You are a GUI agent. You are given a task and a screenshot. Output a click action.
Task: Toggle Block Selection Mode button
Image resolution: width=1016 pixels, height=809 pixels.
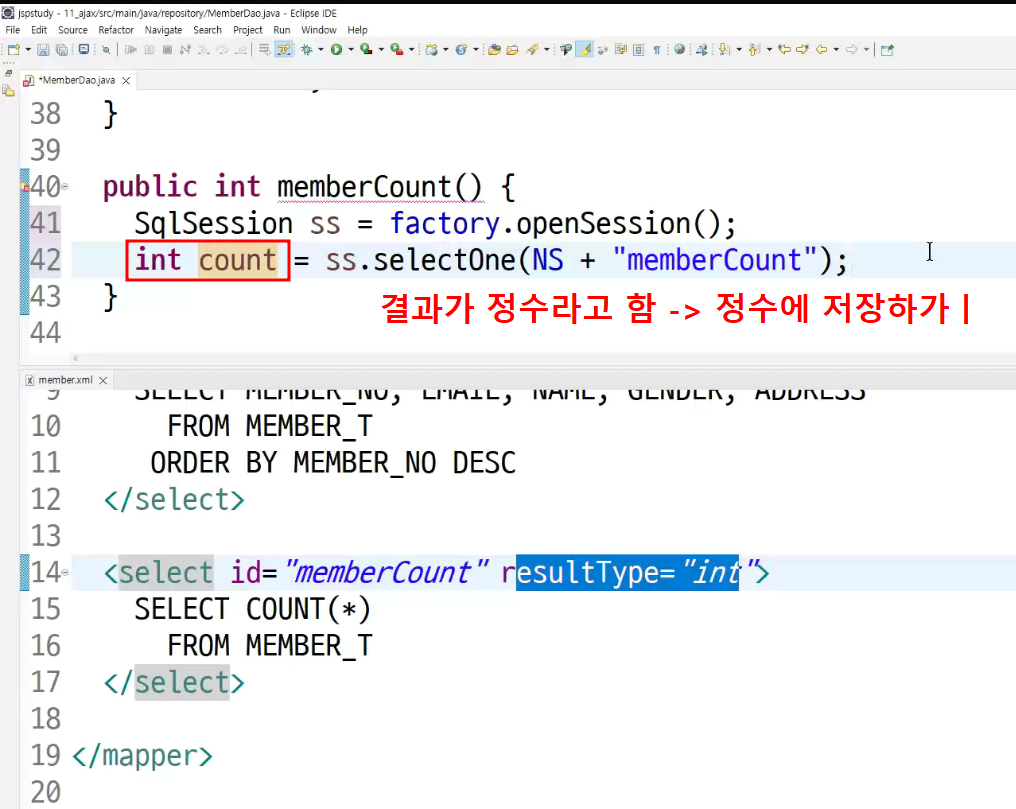point(639,49)
